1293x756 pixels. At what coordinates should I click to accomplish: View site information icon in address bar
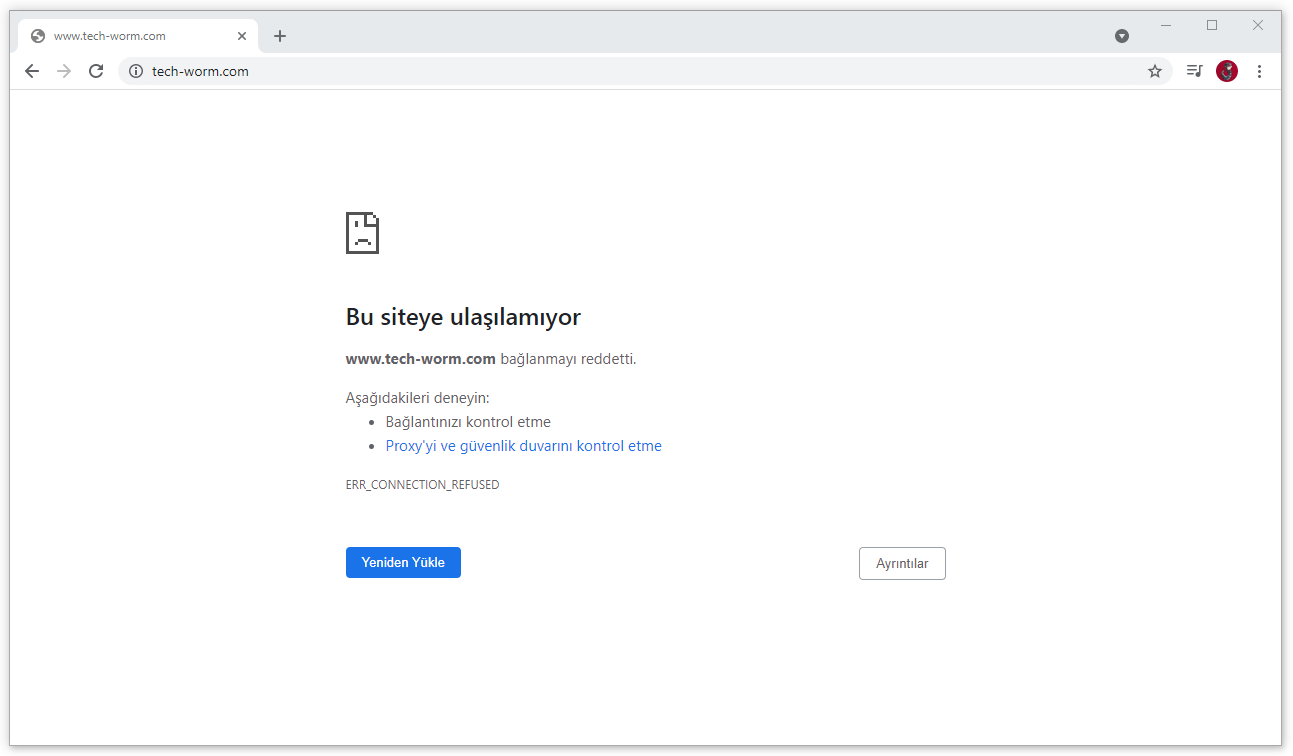tap(136, 71)
